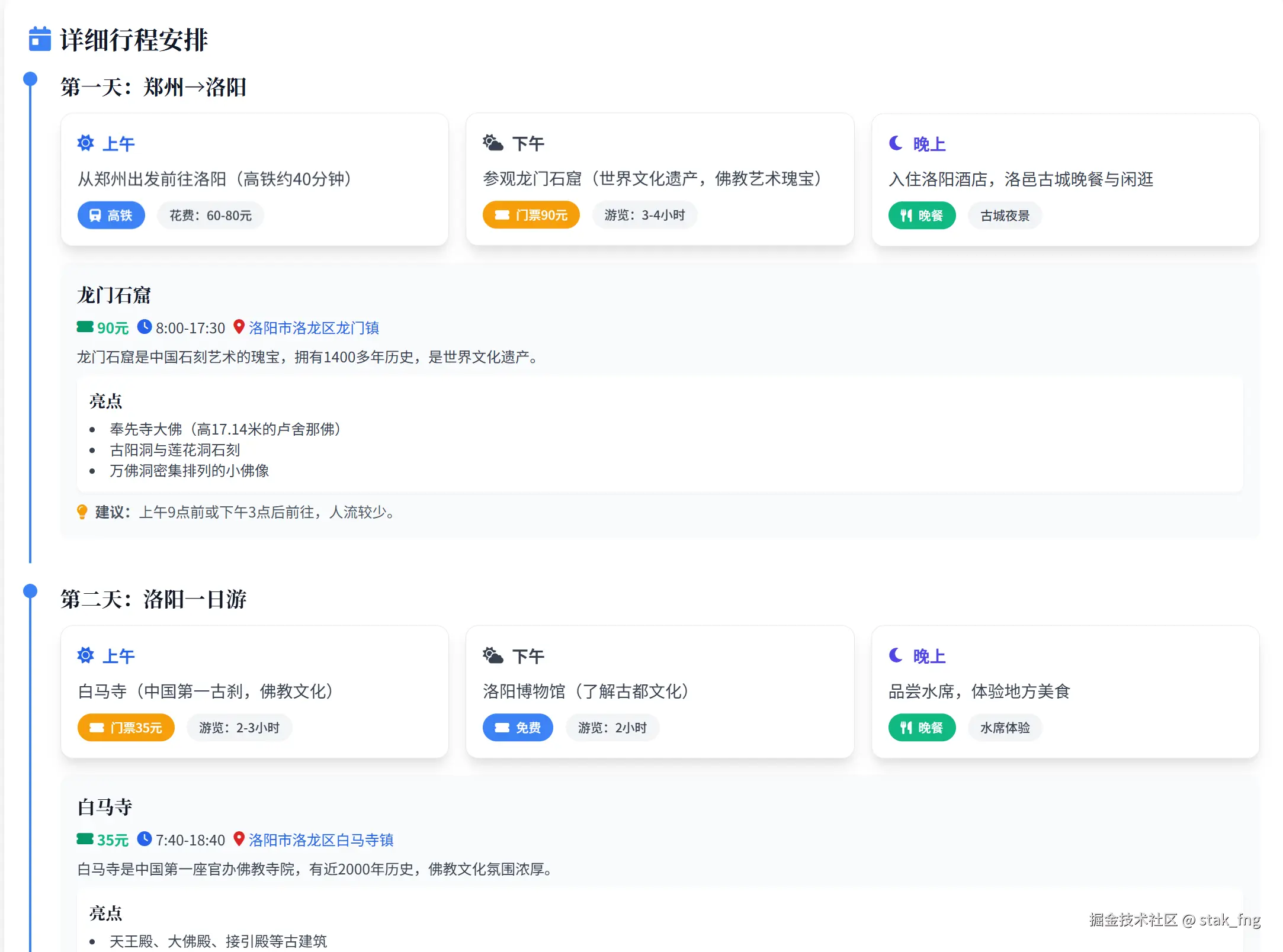This screenshot has width=1283, height=952.
Task: Click the green ticket icon beside 90元
Action: (x=85, y=327)
